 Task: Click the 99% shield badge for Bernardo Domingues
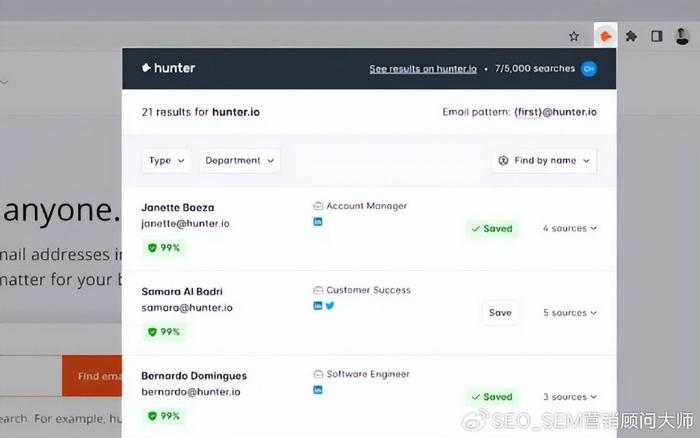(163, 416)
